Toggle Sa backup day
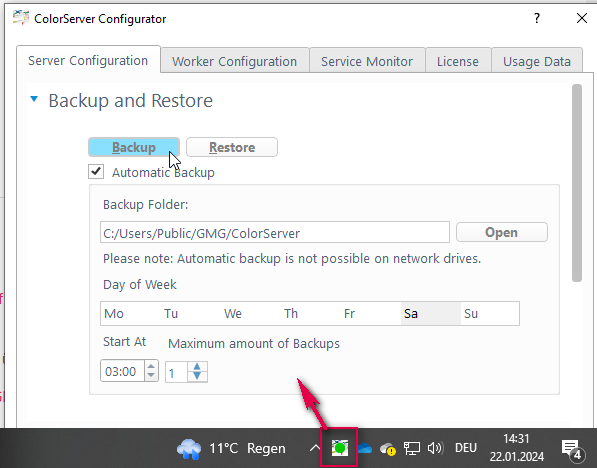Screen dimensions: 597x468 (431, 313)
